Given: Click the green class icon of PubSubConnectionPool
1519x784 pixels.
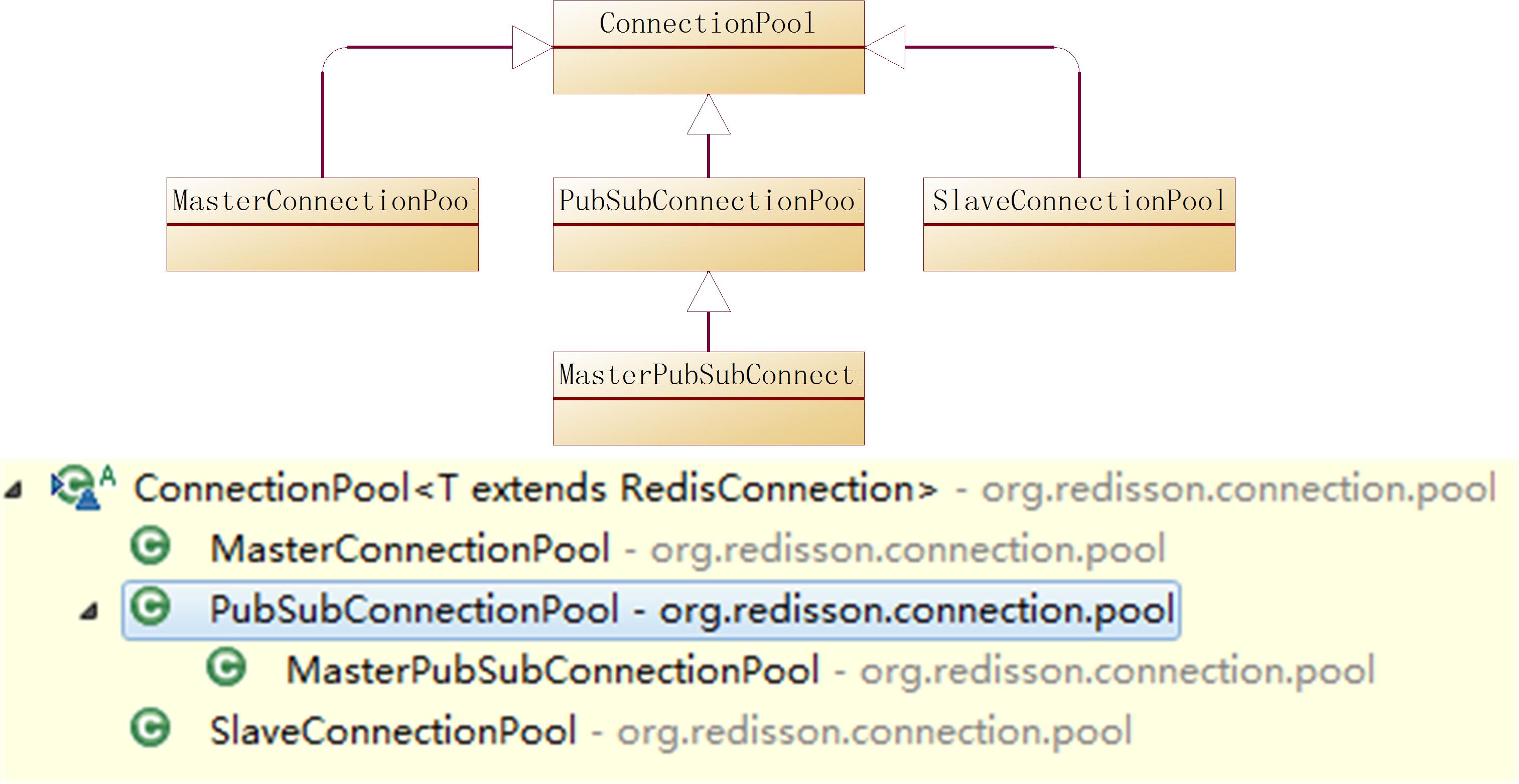Looking at the screenshot, I should coord(151,606).
